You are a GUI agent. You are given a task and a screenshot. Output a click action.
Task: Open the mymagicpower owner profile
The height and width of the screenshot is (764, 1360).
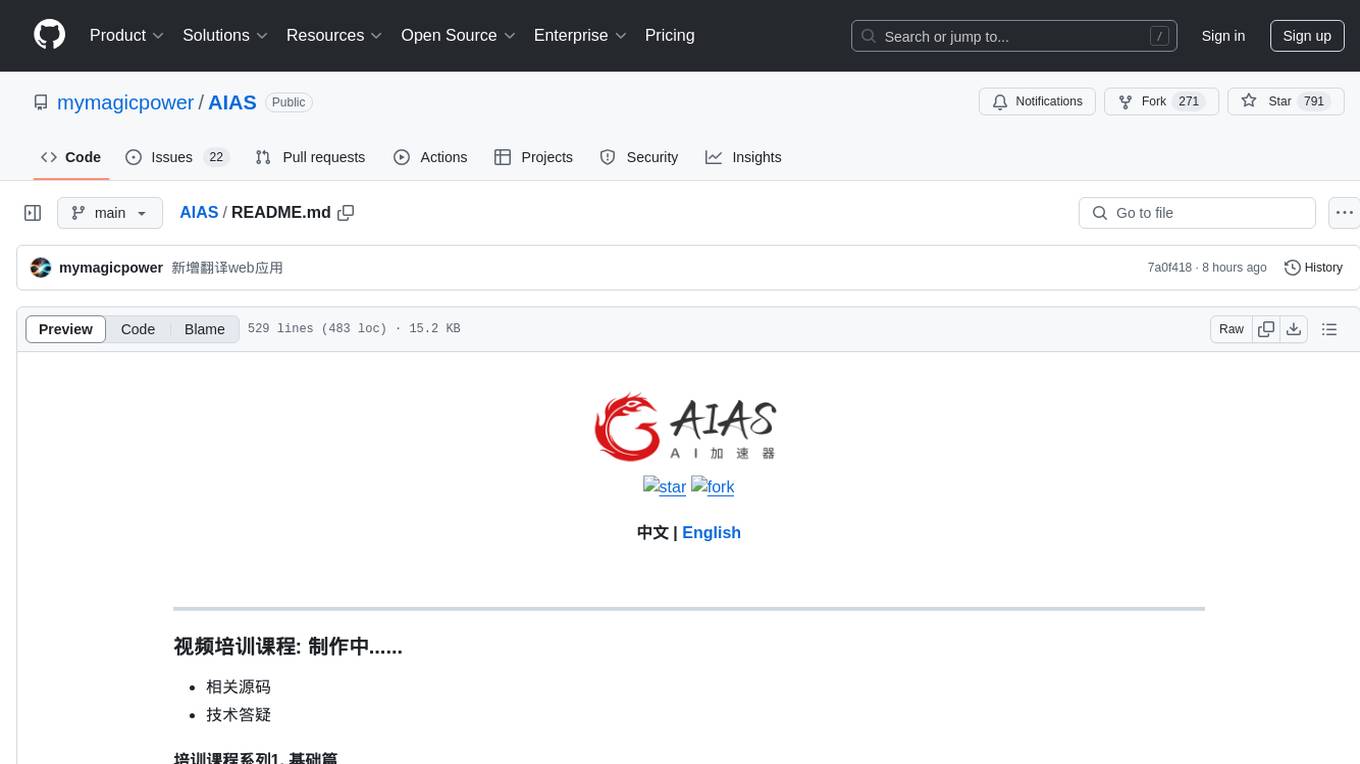coord(126,102)
